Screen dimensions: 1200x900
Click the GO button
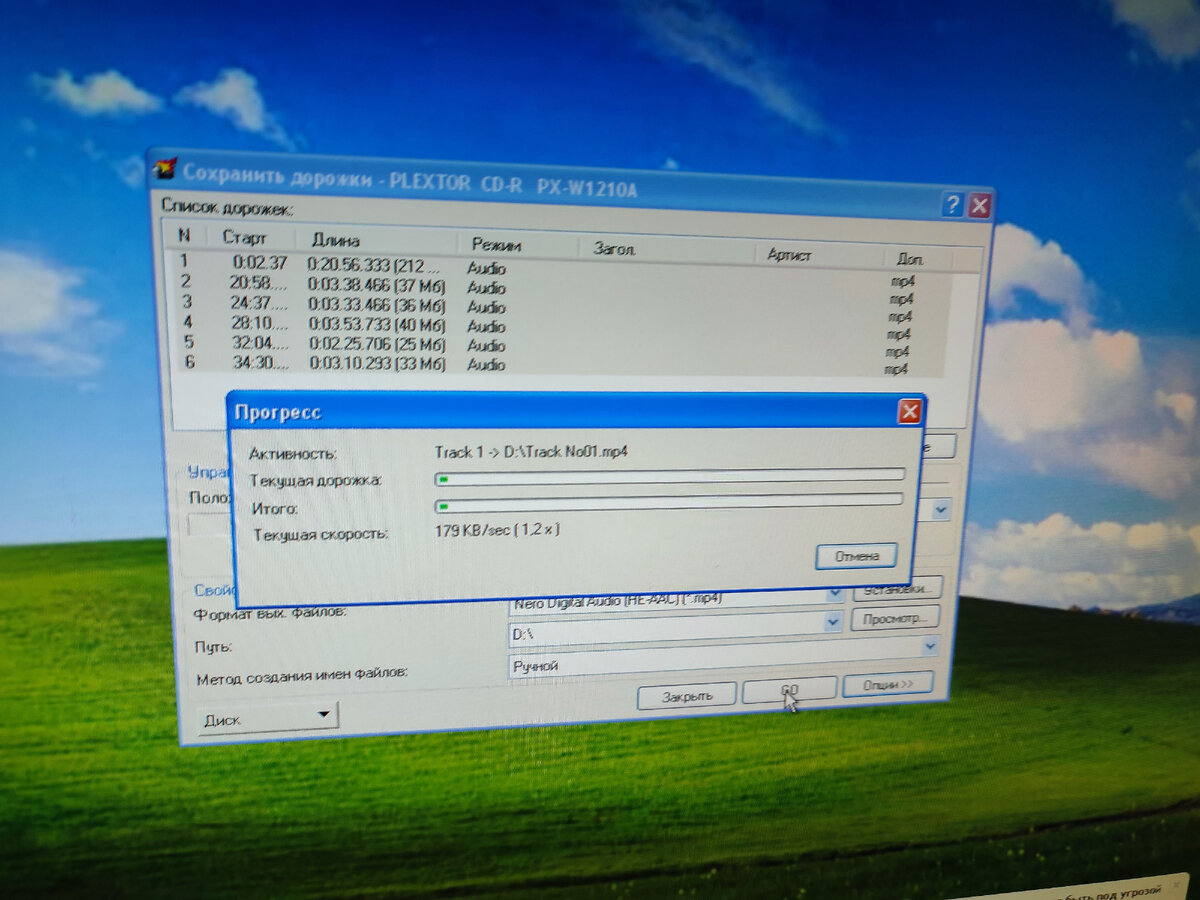(x=790, y=690)
